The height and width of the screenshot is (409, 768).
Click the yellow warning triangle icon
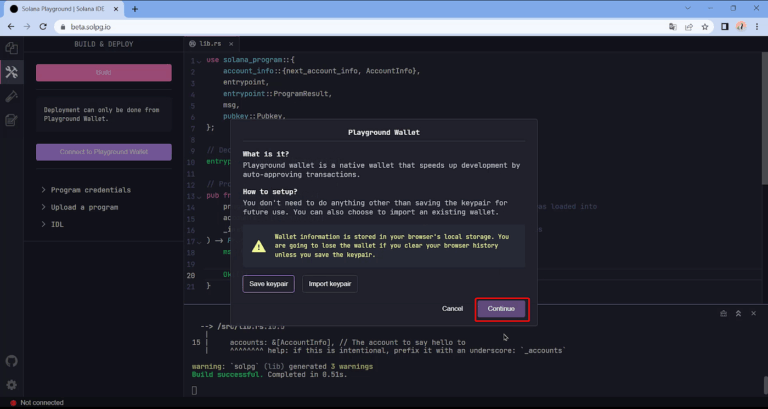tap(259, 246)
